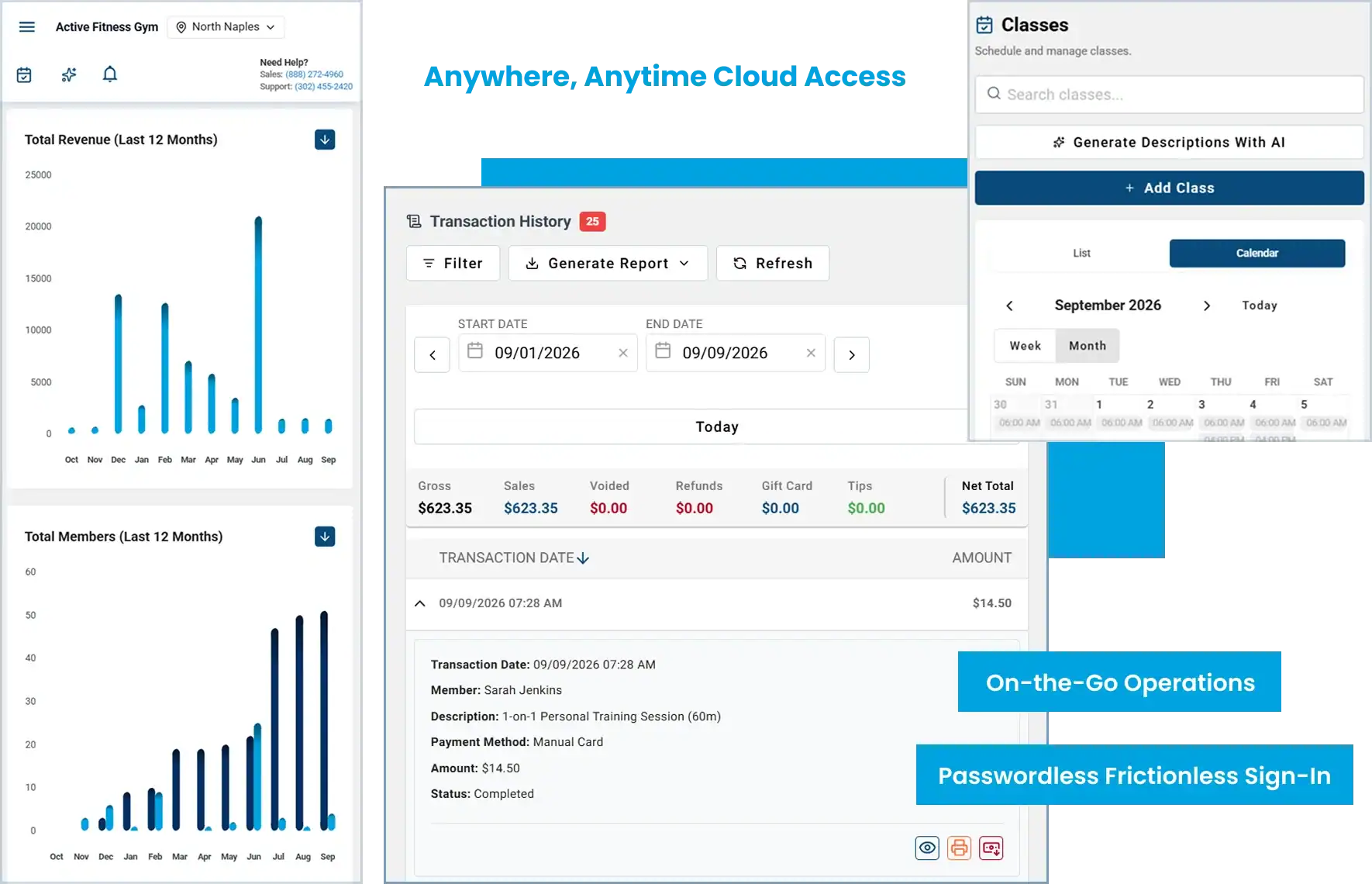Viewport: 1372px width, 884px height.
Task: Print the transaction receipt with the orange printer icon
Action: coord(960,848)
